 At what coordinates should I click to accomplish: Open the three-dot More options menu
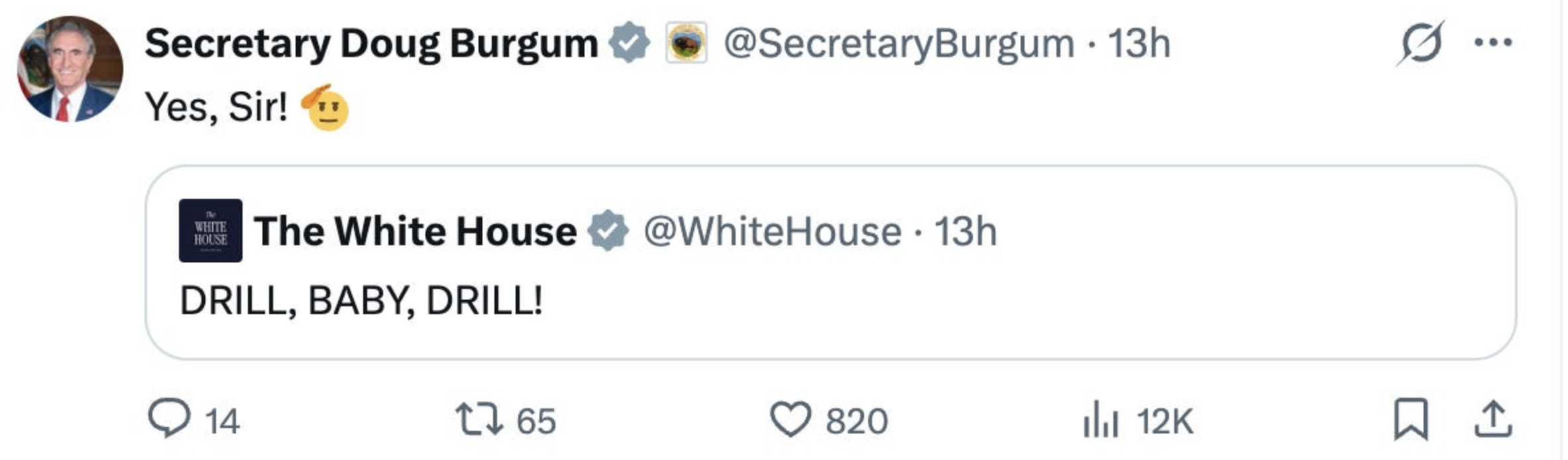pos(1492,44)
